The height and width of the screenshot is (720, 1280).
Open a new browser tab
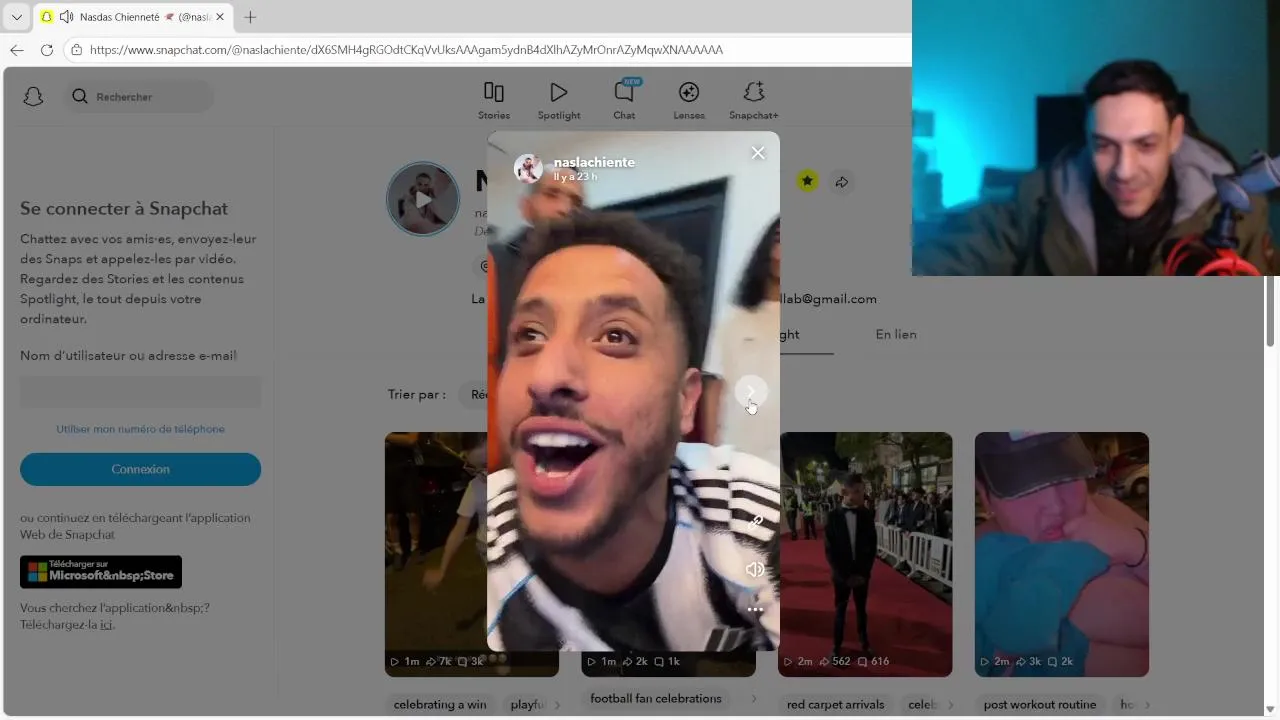point(250,17)
